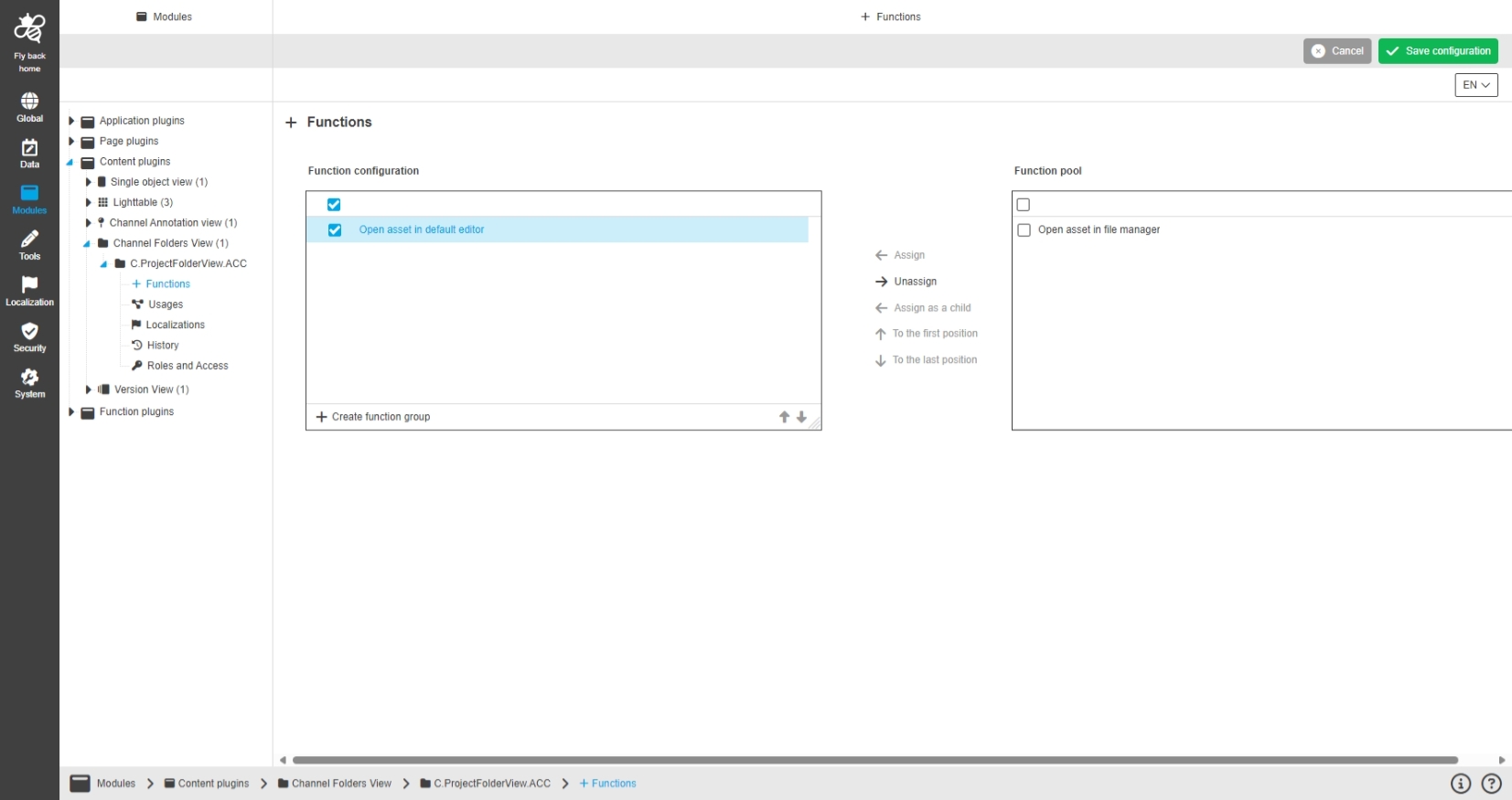This screenshot has width=1512, height=800.
Task: Open the Modules section in sidebar
Action: tap(29, 199)
